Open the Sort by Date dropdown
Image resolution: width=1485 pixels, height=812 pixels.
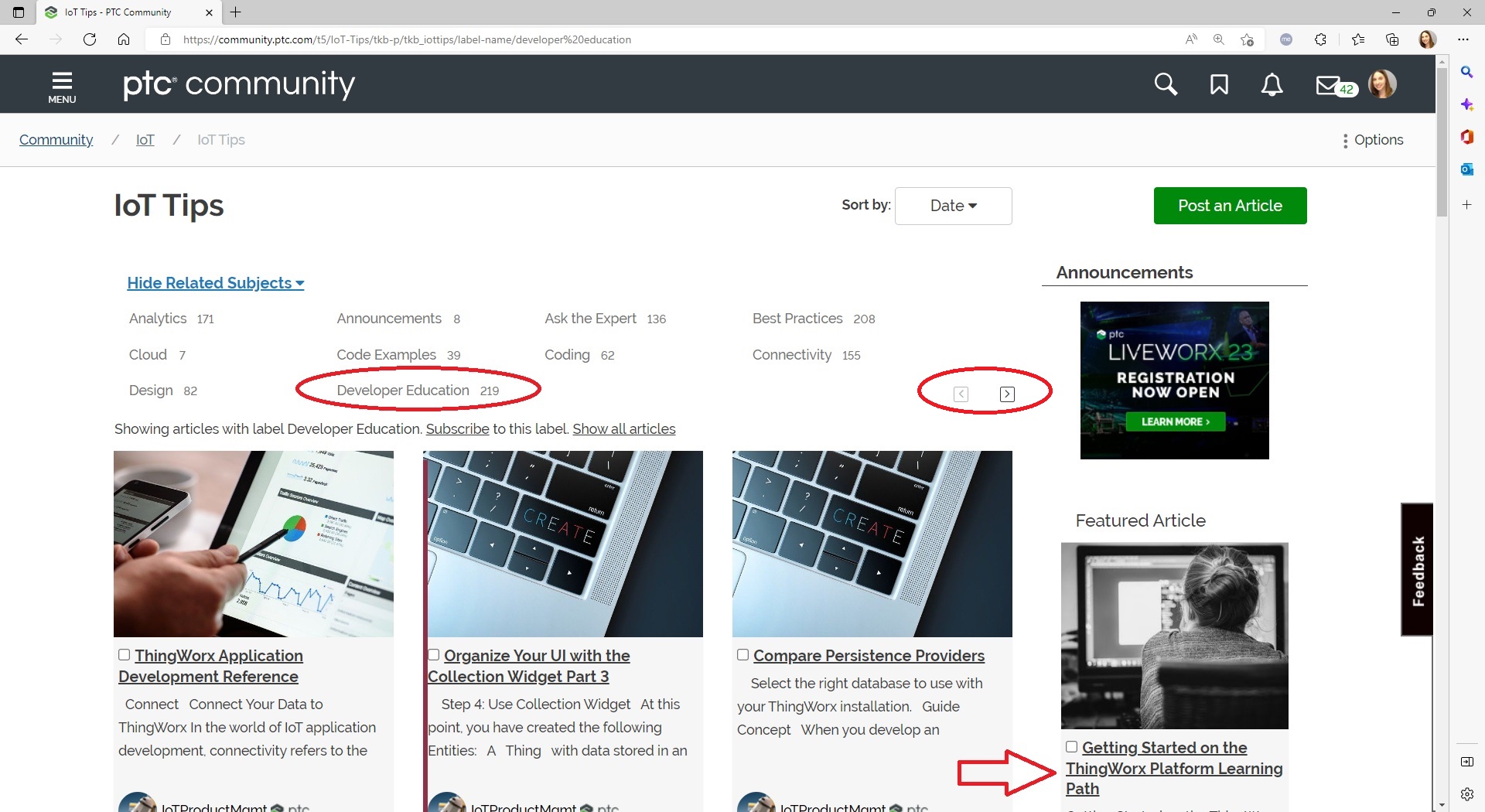click(953, 206)
